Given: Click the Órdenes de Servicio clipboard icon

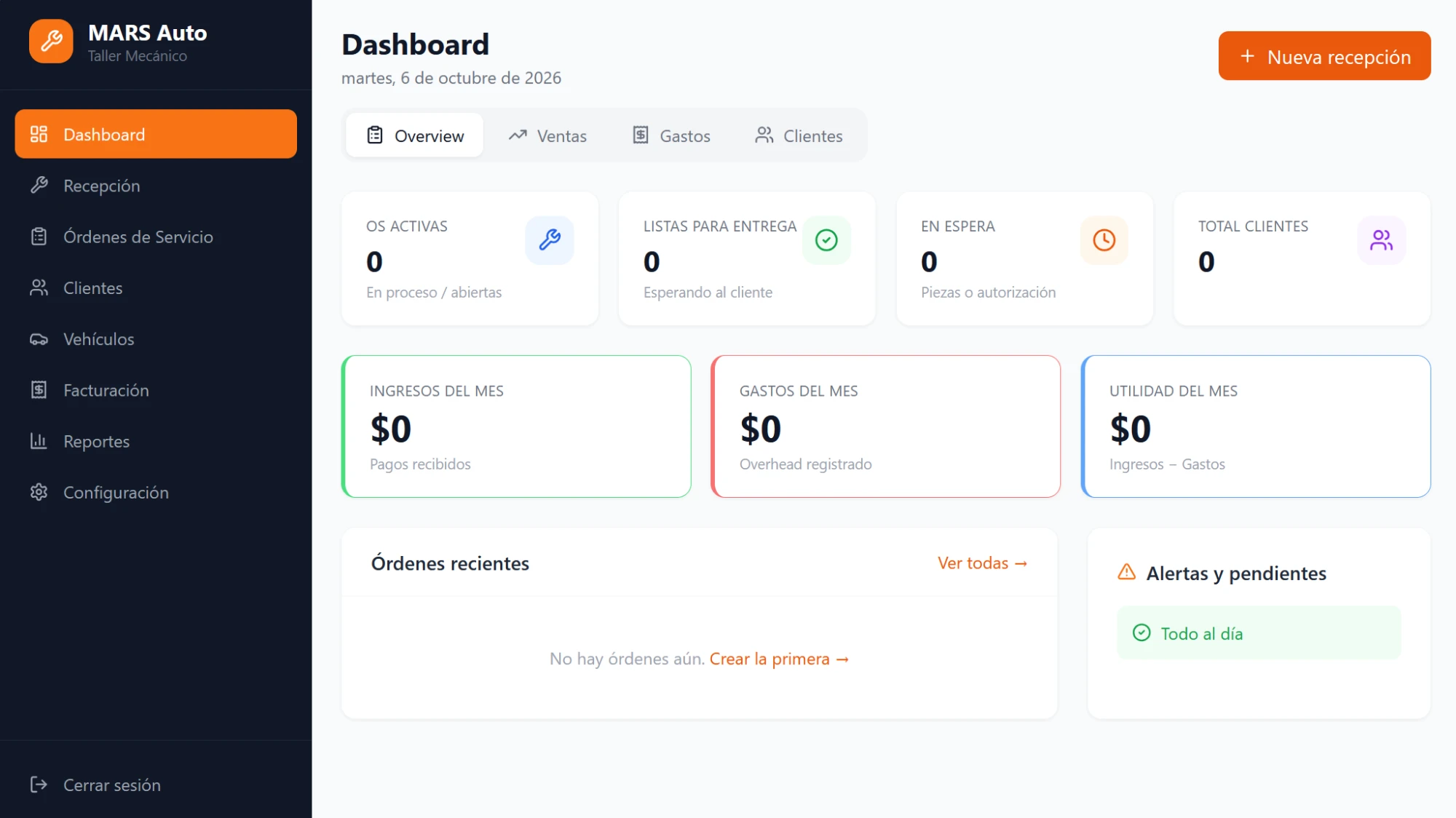Looking at the screenshot, I should coord(39,237).
